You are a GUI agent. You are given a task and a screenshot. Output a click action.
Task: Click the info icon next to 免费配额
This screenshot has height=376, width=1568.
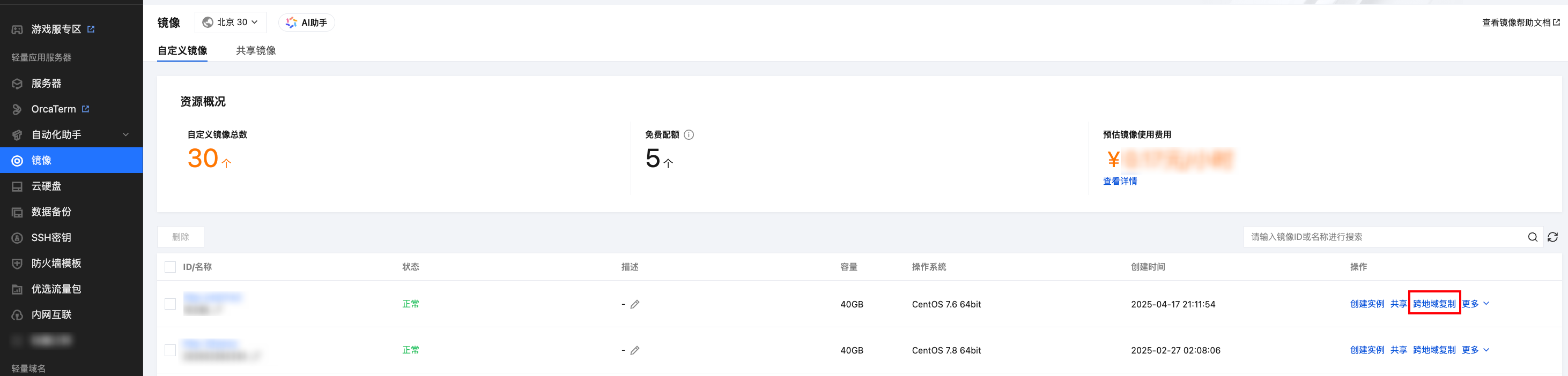point(689,134)
